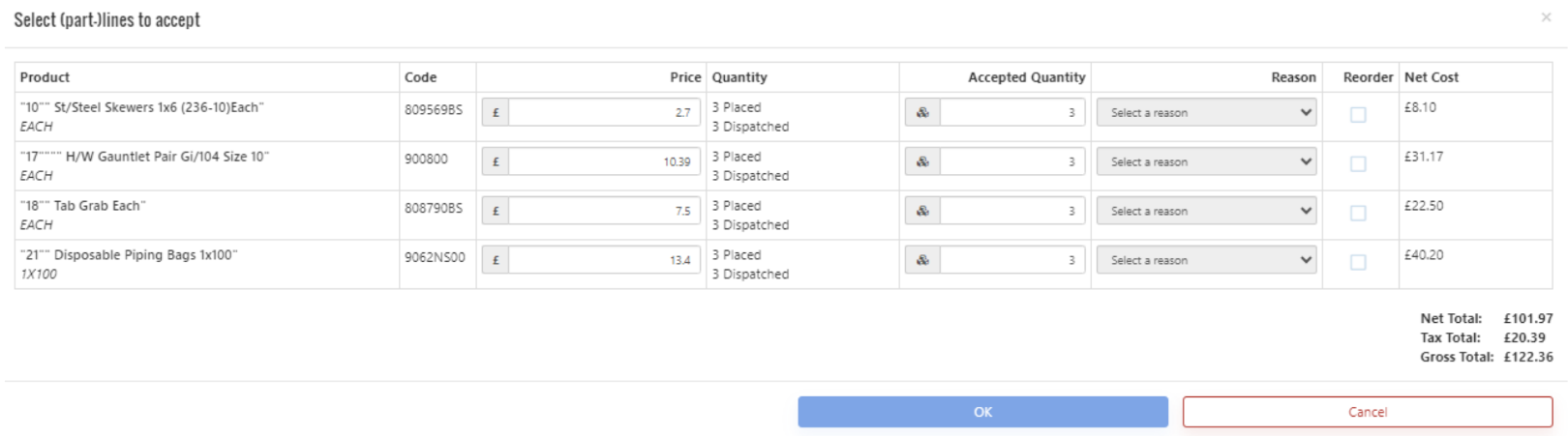Expand Select a reason for Tab Grab
1568x437 pixels.
coord(1206,211)
